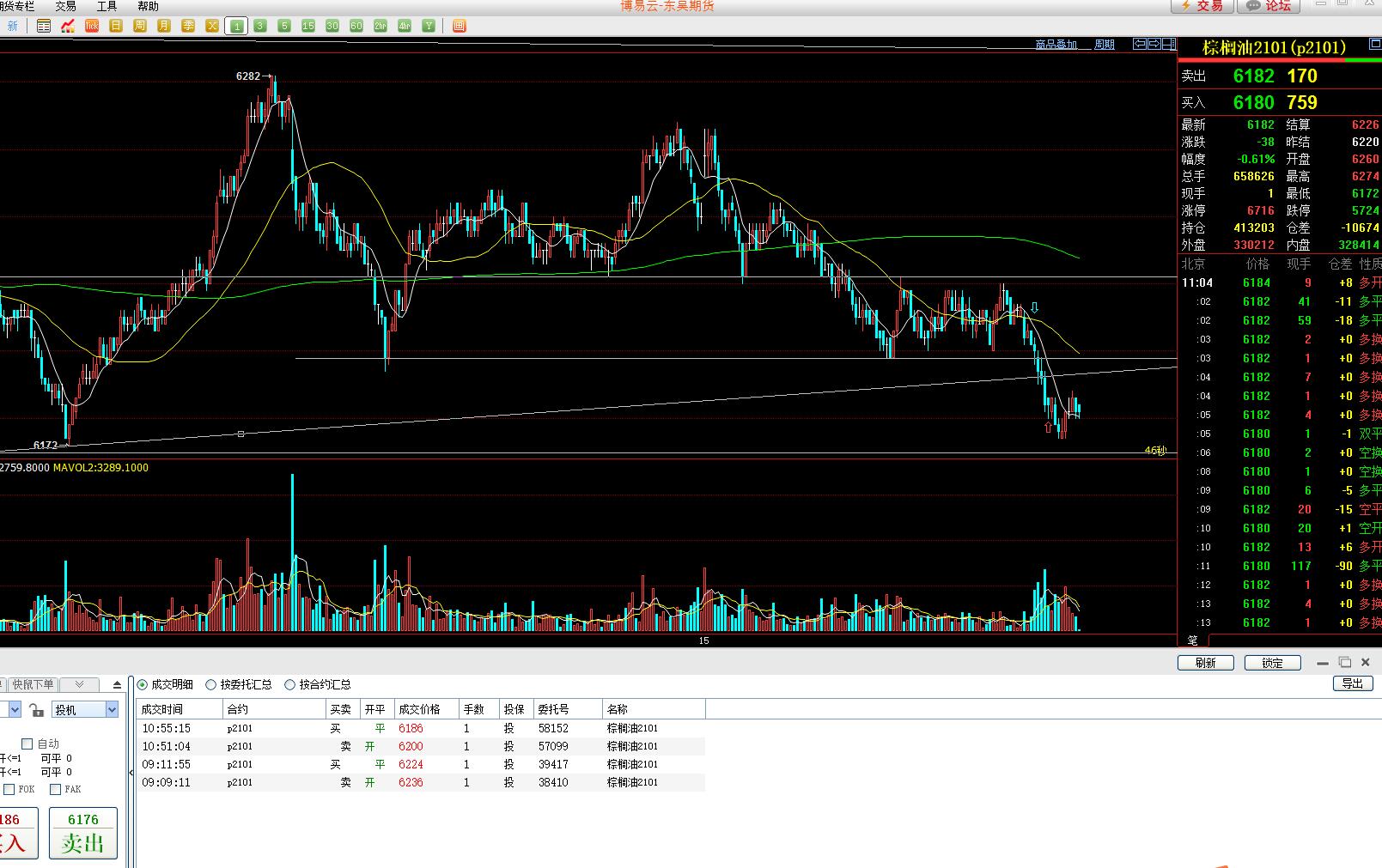Toggle the side panel layout icon
Screen dimensions: 1382x868
click(1168, 44)
